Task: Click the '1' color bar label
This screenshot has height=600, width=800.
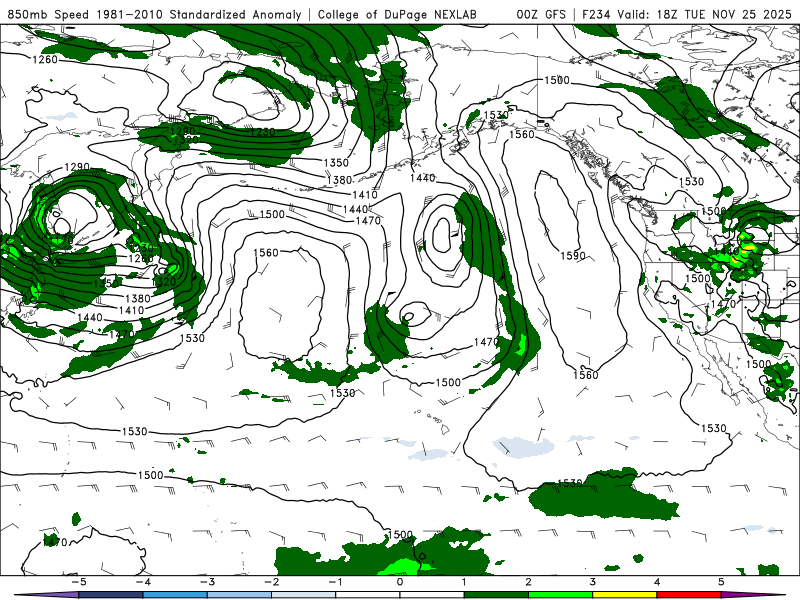Action: click(464, 582)
